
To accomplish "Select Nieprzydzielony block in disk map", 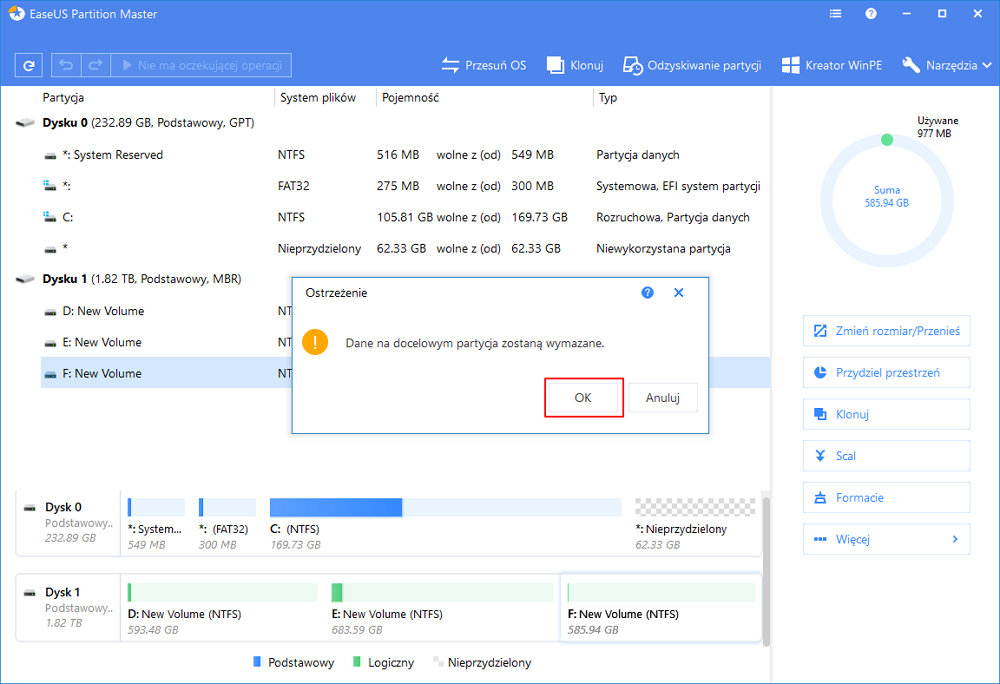I will pos(695,523).
